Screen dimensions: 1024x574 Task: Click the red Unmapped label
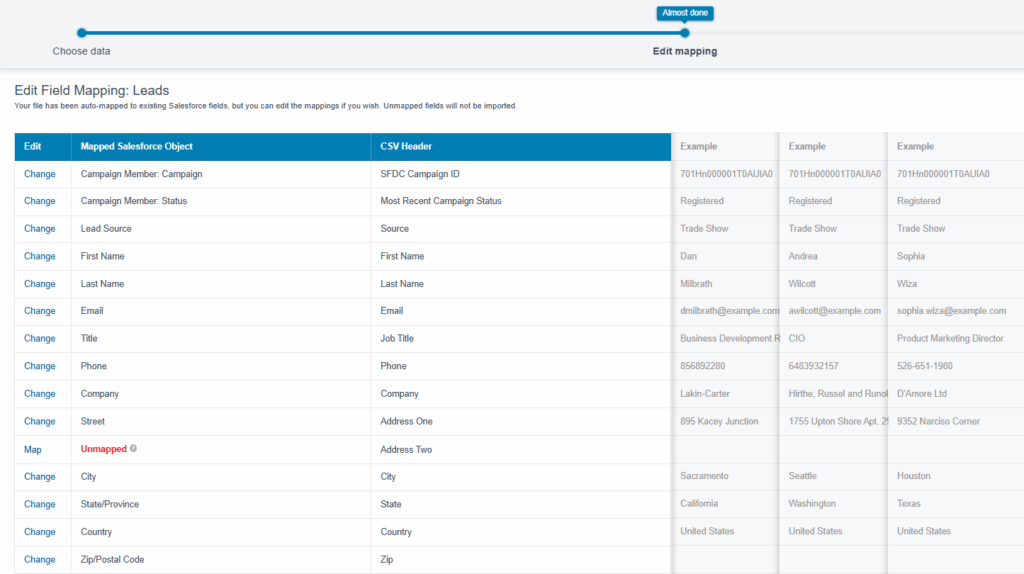[103, 449]
